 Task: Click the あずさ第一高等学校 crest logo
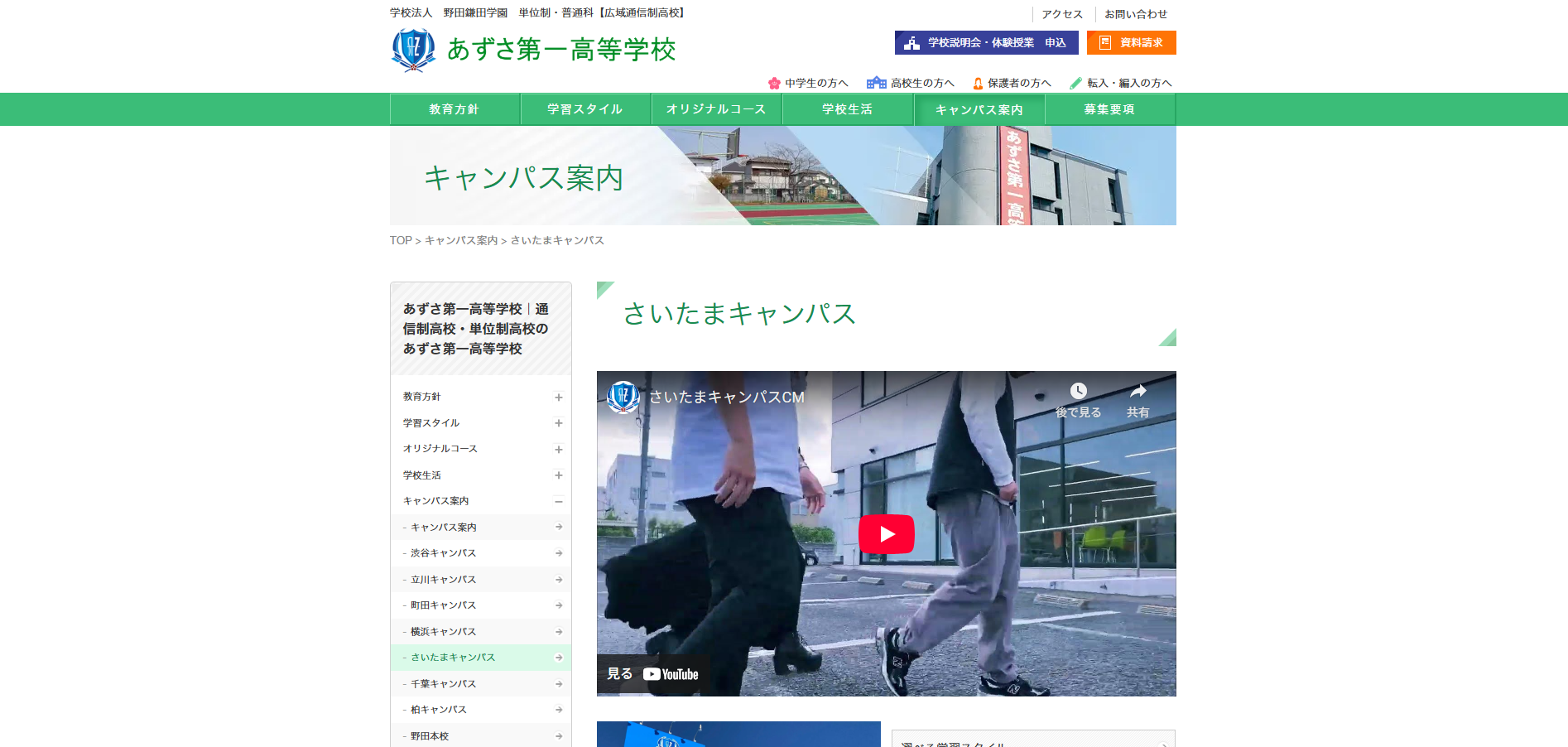point(413,50)
